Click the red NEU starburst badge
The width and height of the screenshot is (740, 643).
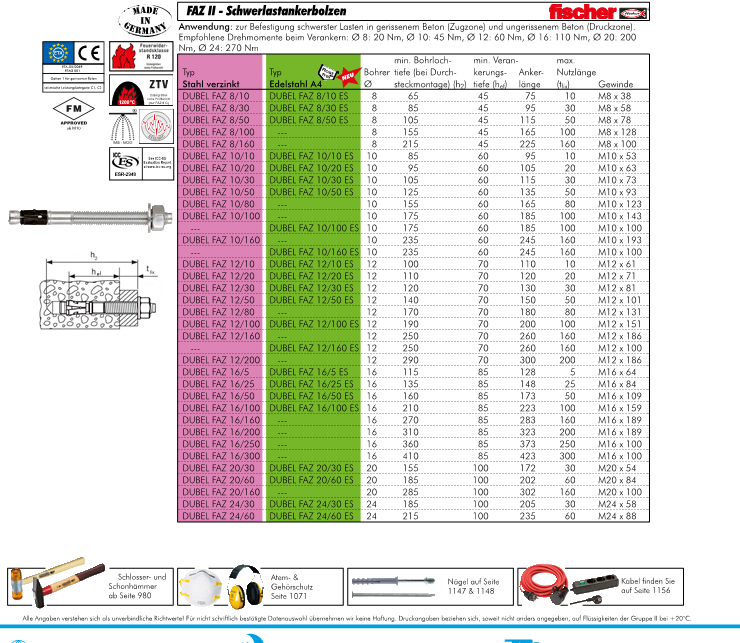(x=348, y=76)
